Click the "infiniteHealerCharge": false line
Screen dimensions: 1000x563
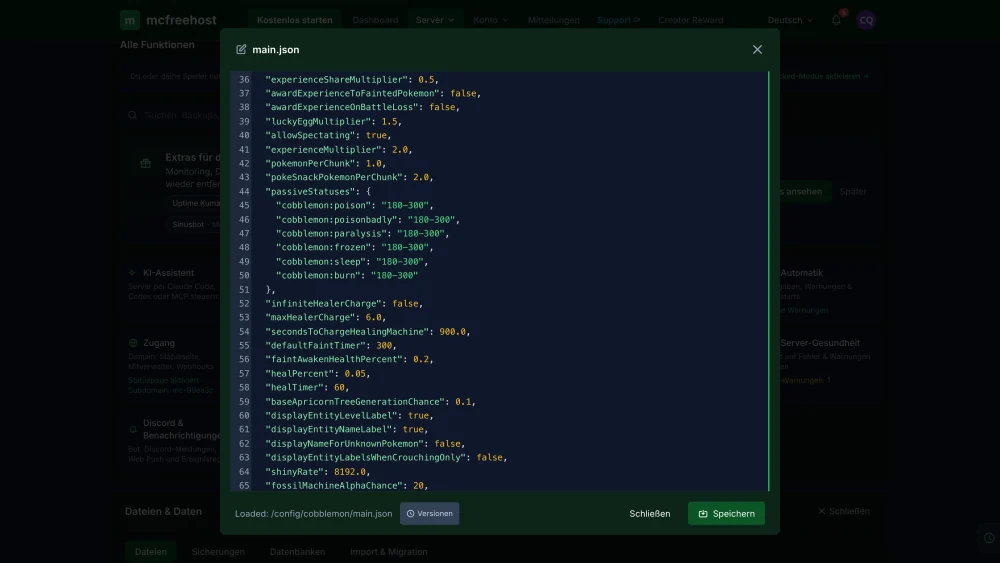[x=344, y=303]
